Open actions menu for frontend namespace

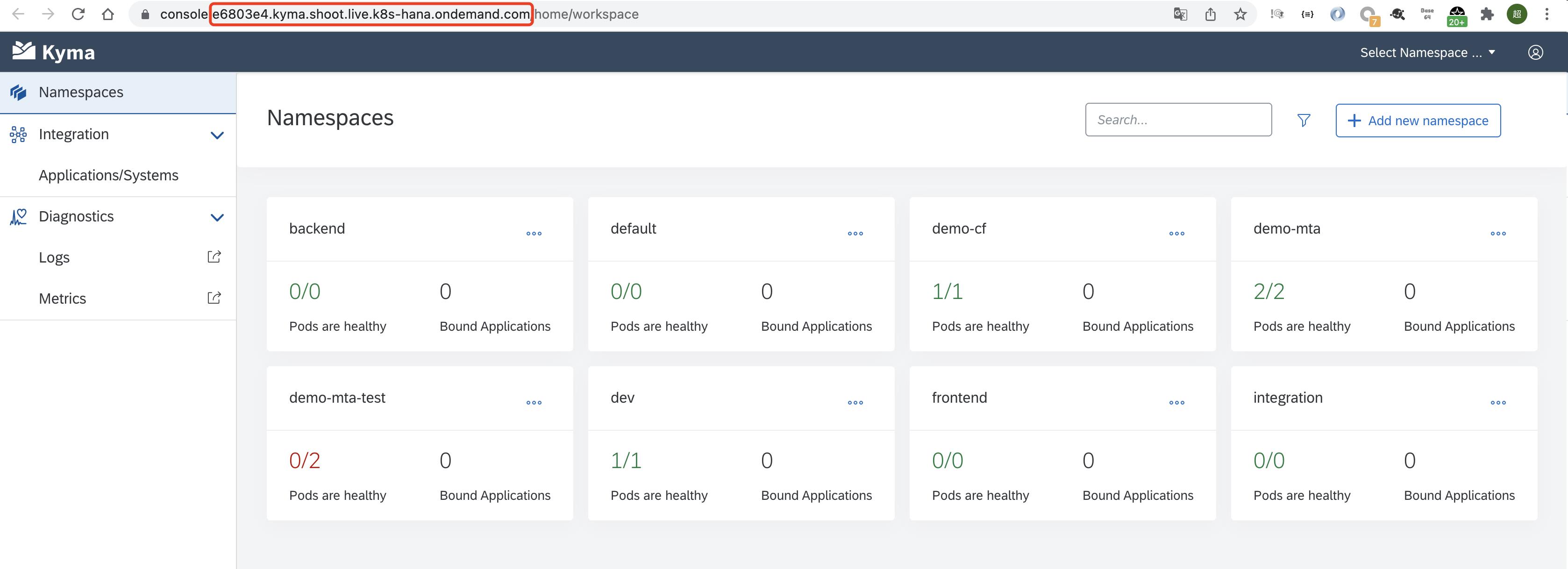coord(1176,403)
